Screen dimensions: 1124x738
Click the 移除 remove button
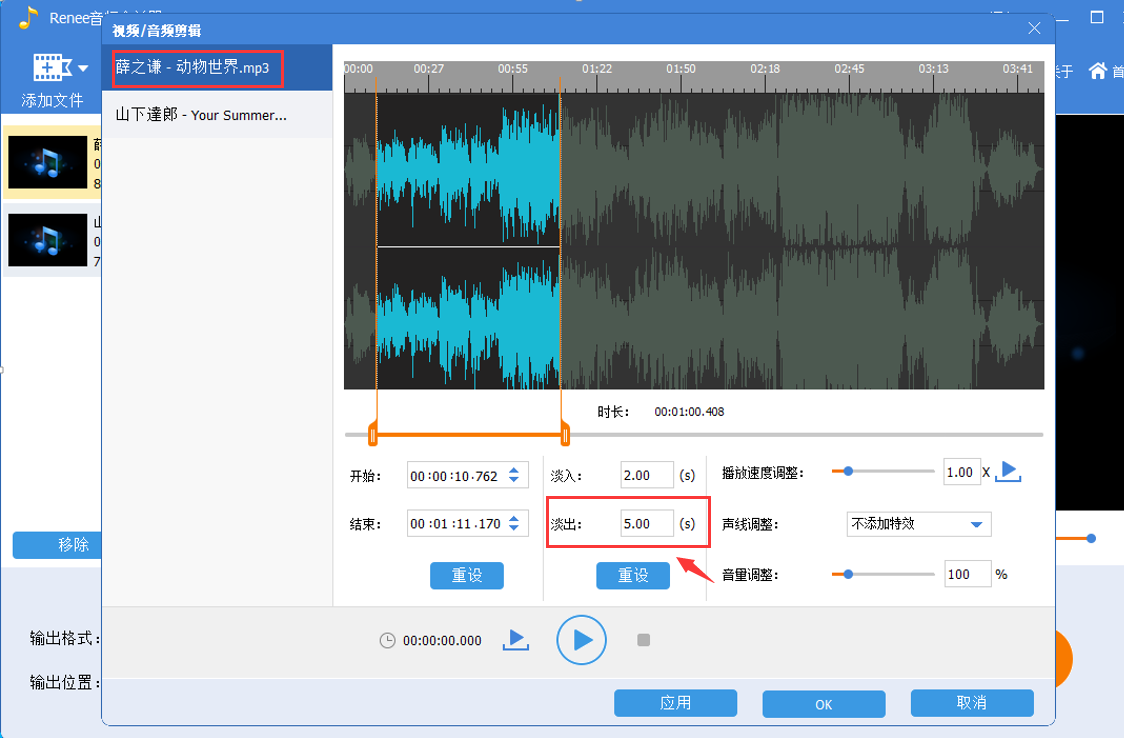(x=57, y=545)
